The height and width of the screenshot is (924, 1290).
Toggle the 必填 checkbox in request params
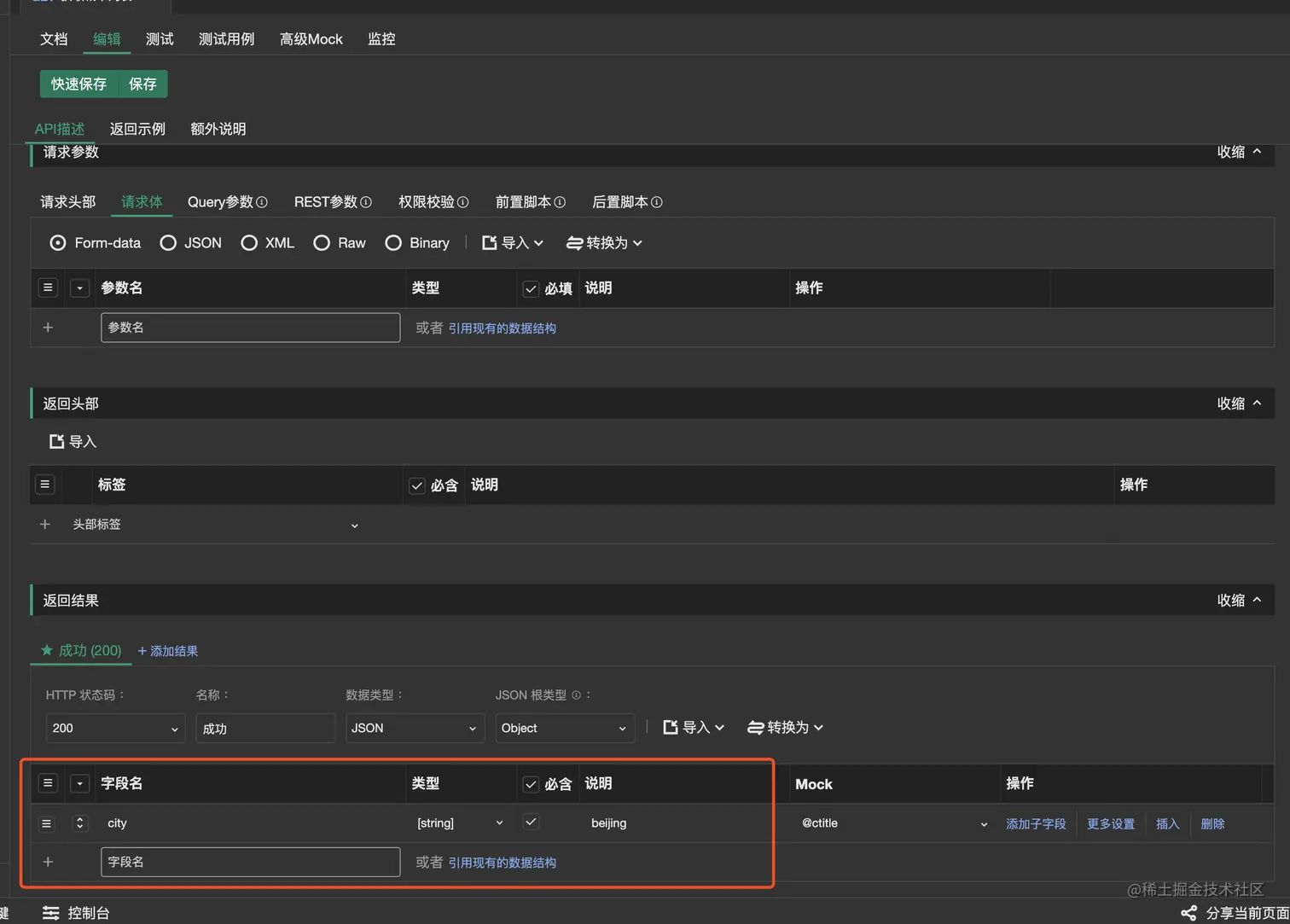(531, 288)
